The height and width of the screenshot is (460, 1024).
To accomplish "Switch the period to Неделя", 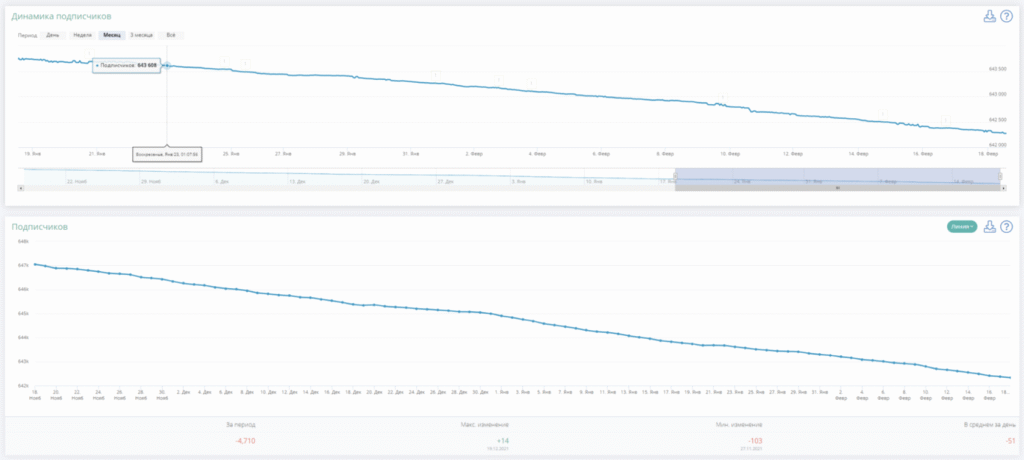I will point(82,35).
